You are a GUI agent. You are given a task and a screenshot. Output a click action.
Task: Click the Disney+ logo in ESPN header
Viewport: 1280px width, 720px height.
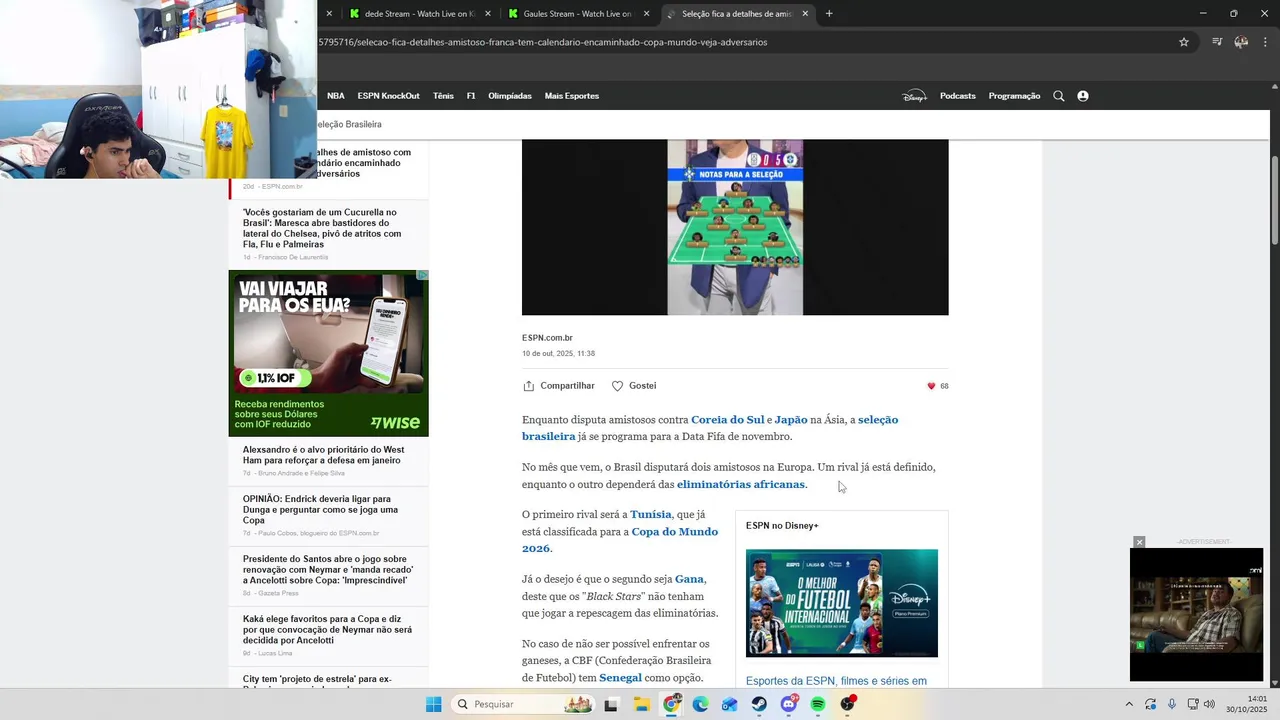tap(914, 96)
